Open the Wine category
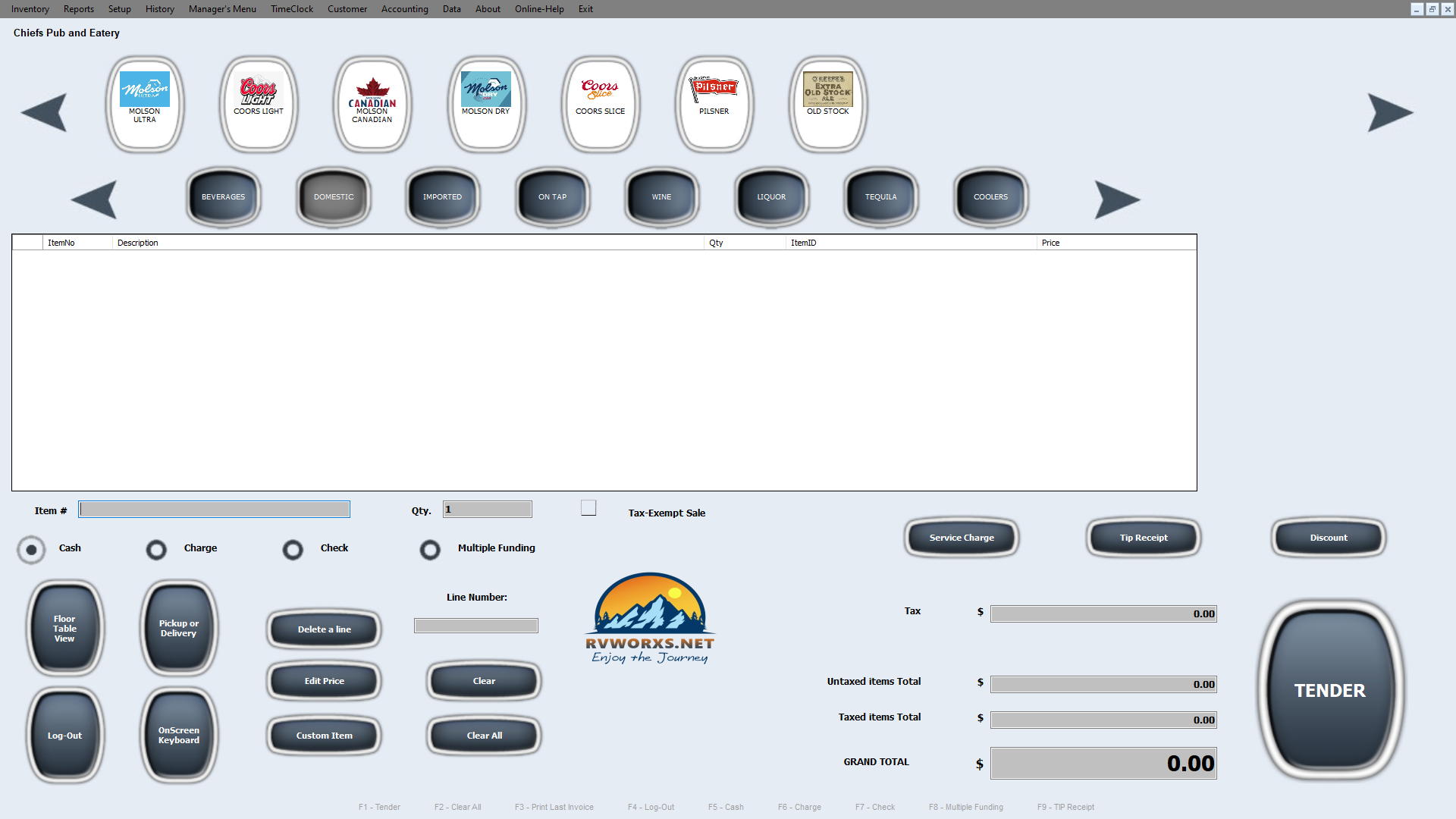Image resolution: width=1456 pixels, height=819 pixels. 661,197
